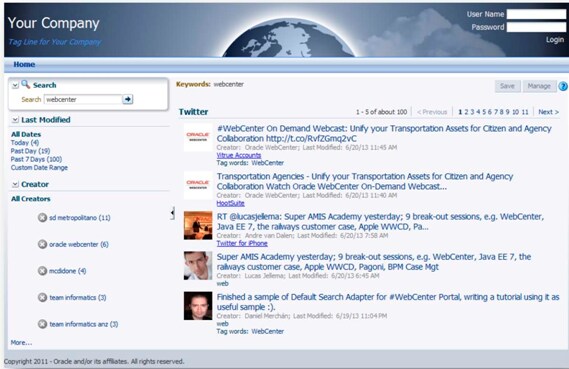Click the icon beside team informatics (3)
569x369 pixels.
point(42,297)
